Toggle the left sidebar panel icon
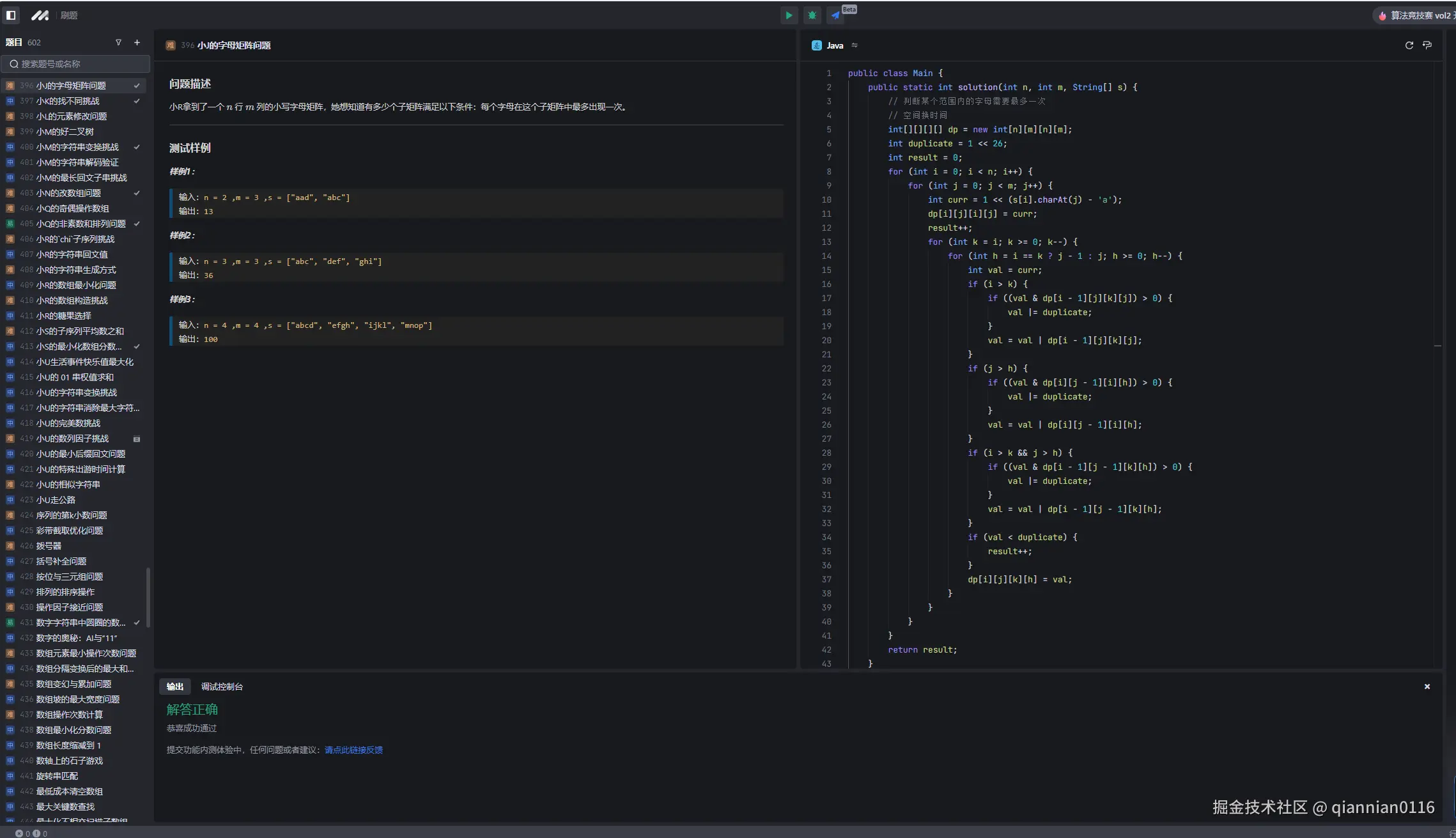This screenshot has width=1456, height=838. (x=11, y=15)
